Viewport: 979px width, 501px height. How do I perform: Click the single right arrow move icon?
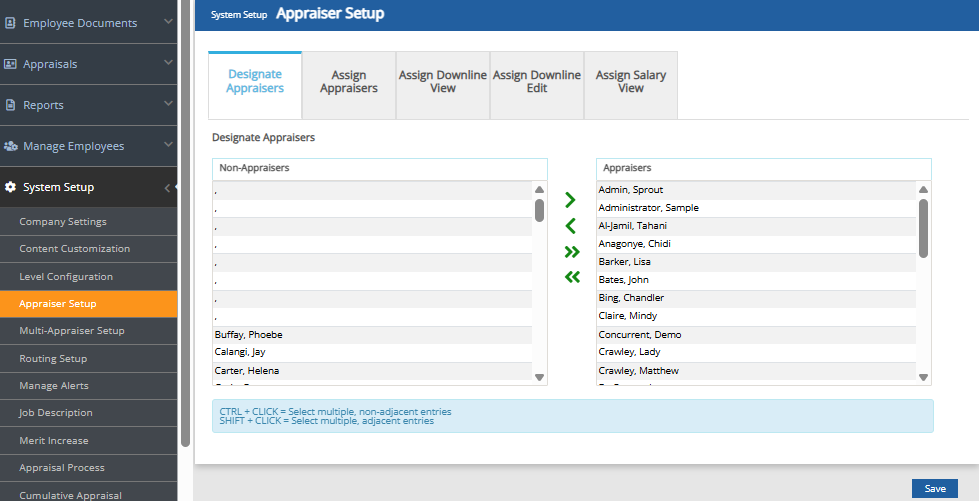571,200
